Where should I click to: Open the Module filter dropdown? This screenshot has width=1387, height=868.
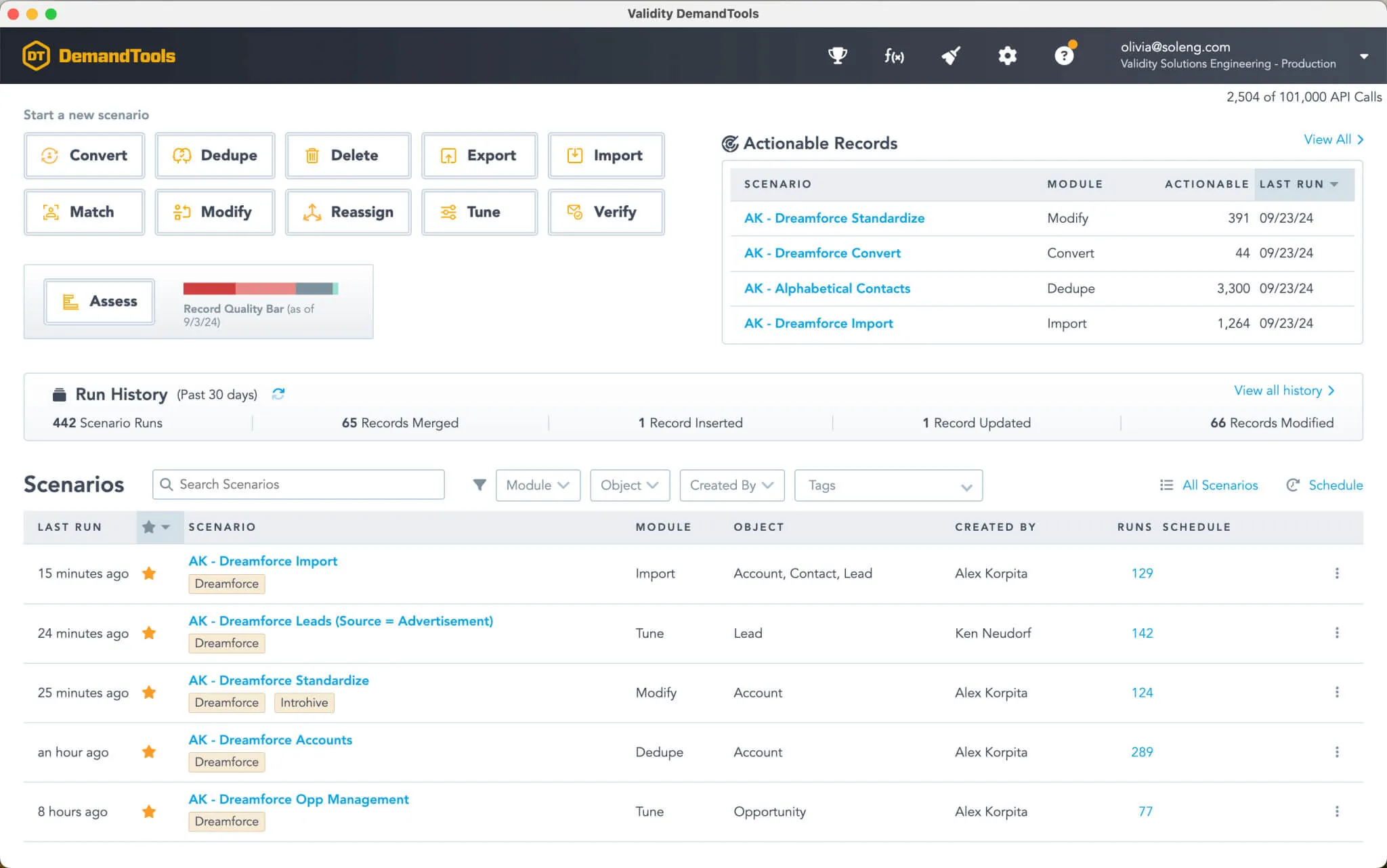(x=538, y=485)
